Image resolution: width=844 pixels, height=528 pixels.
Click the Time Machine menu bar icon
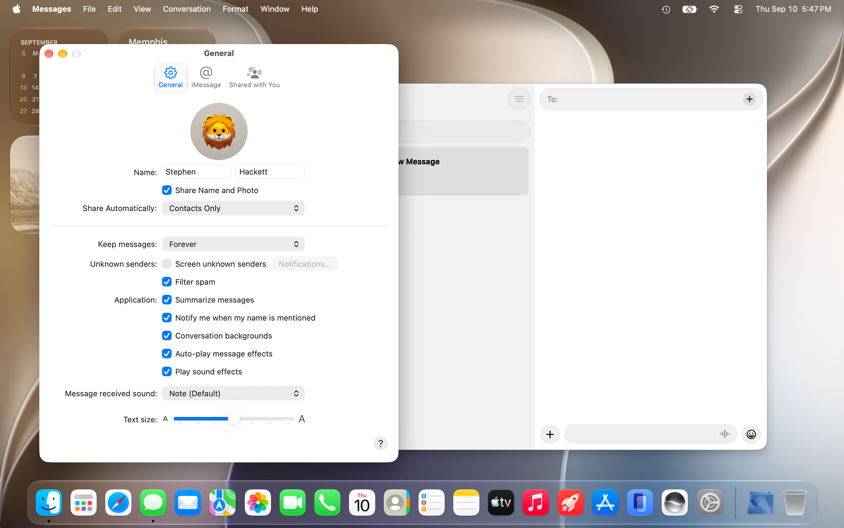[666, 9]
